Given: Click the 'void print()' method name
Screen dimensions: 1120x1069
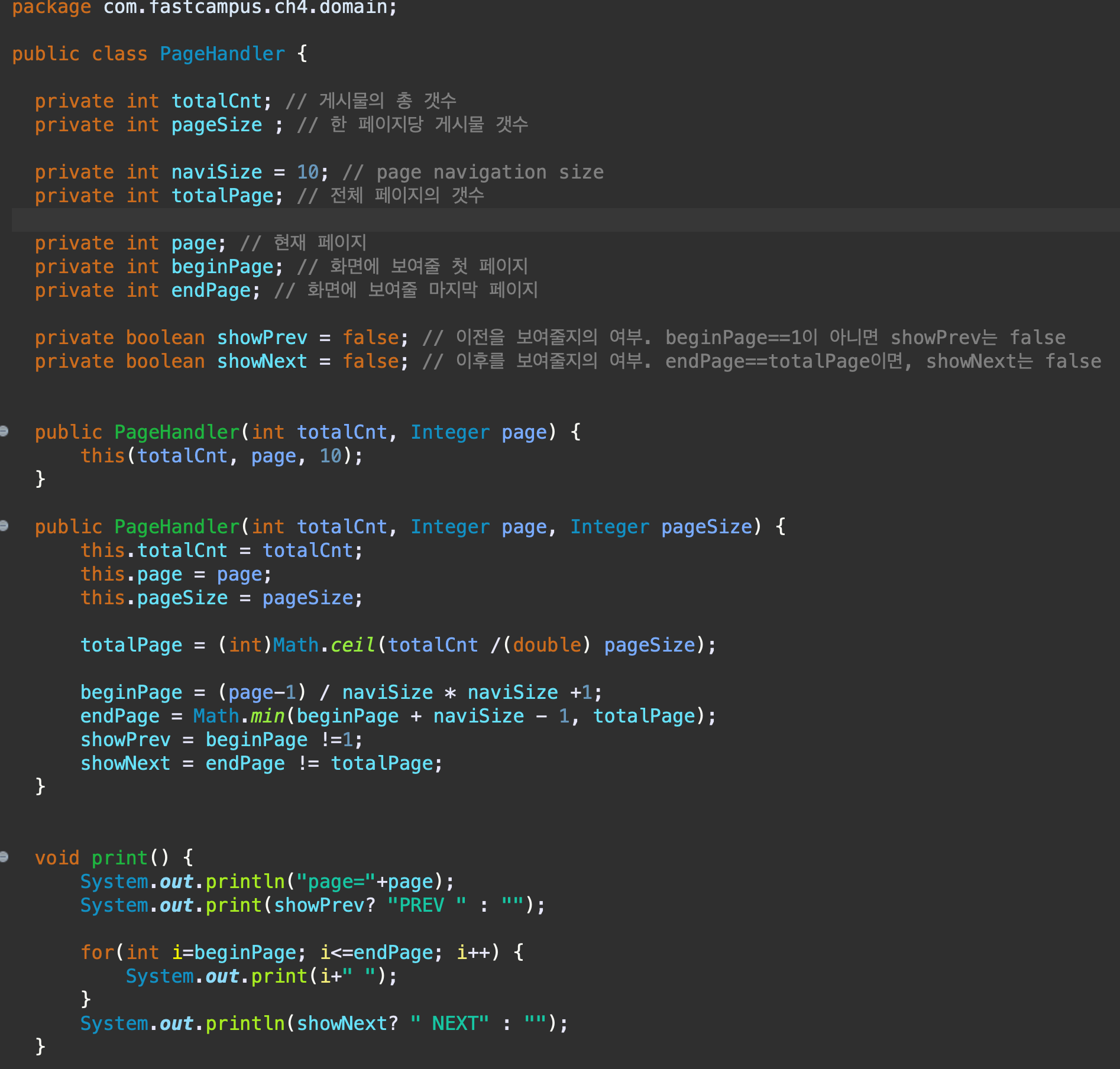Looking at the screenshot, I should [x=119, y=858].
